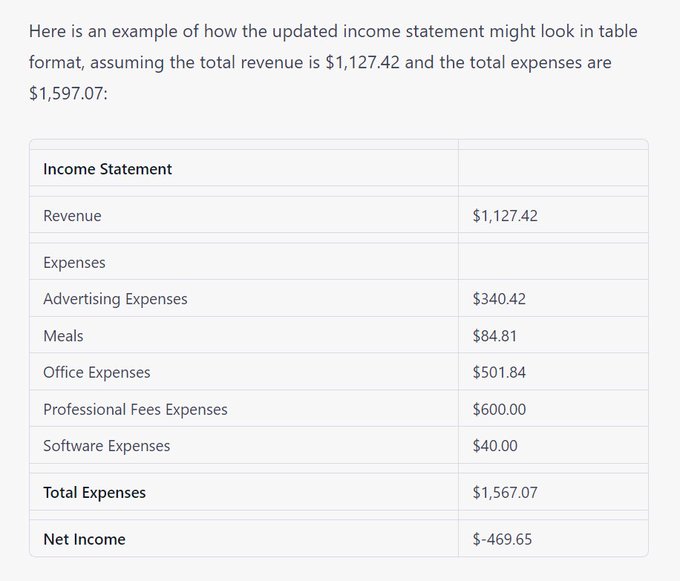Select the Office Expenses row label
680x581 pixels.
tap(96, 372)
